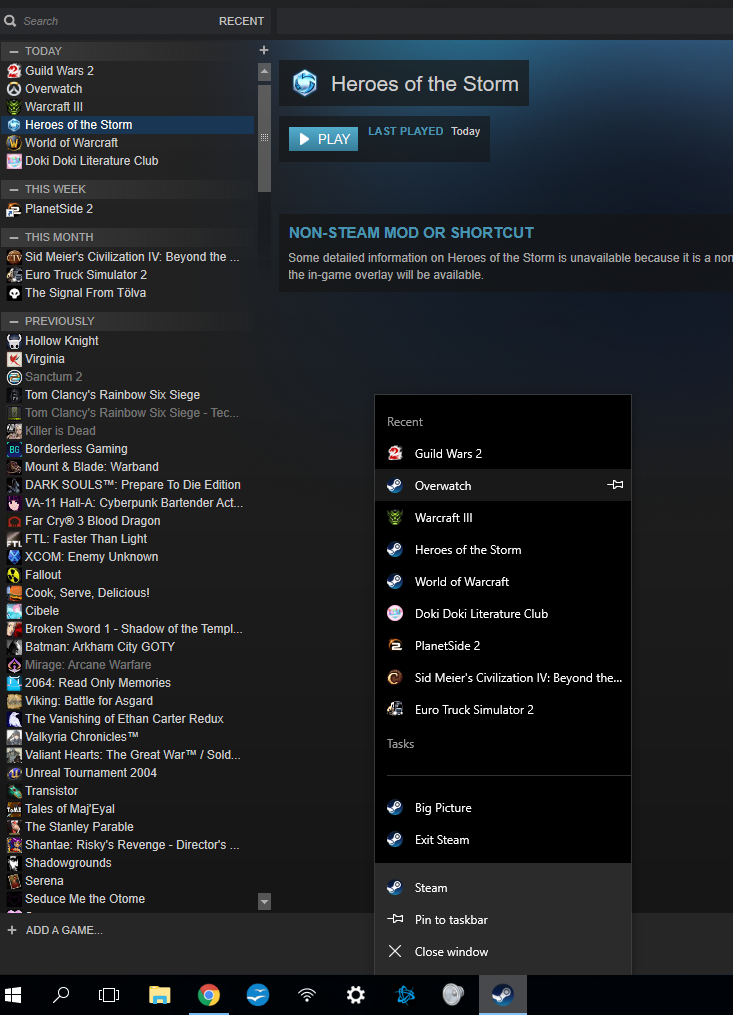Image resolution: width=733 pixels, height=1015 pixels.
Task: Select FTL: Faster Than Light in library
Action: [128, 539]
